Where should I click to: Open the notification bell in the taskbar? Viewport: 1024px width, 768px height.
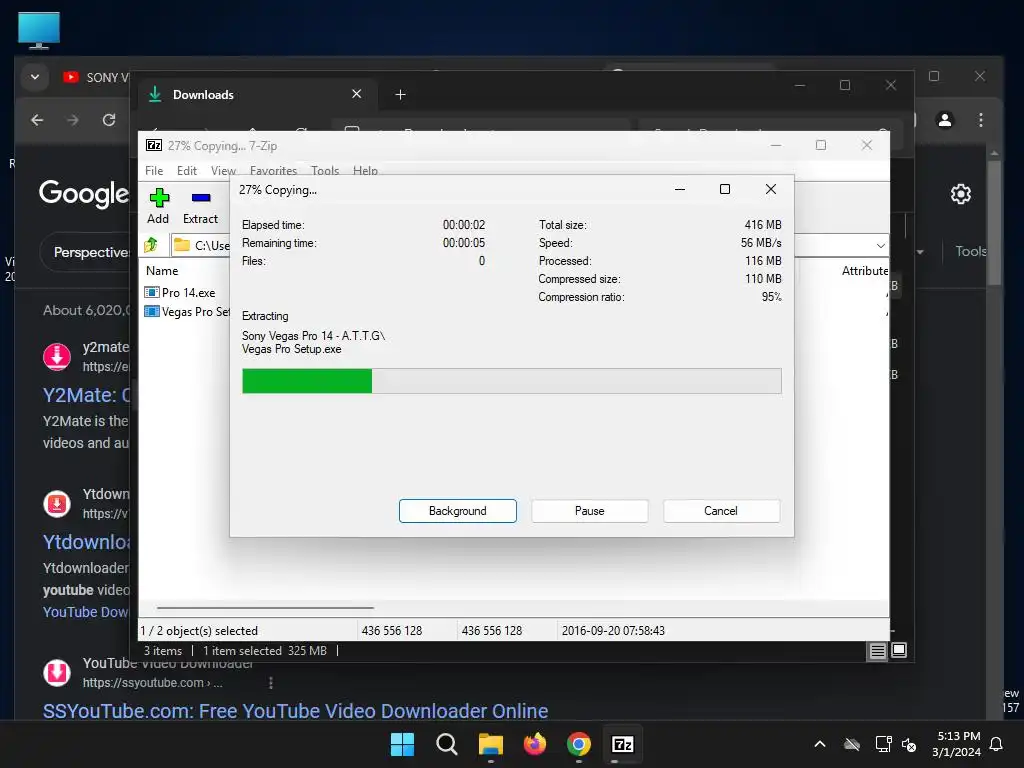[997, 744]
